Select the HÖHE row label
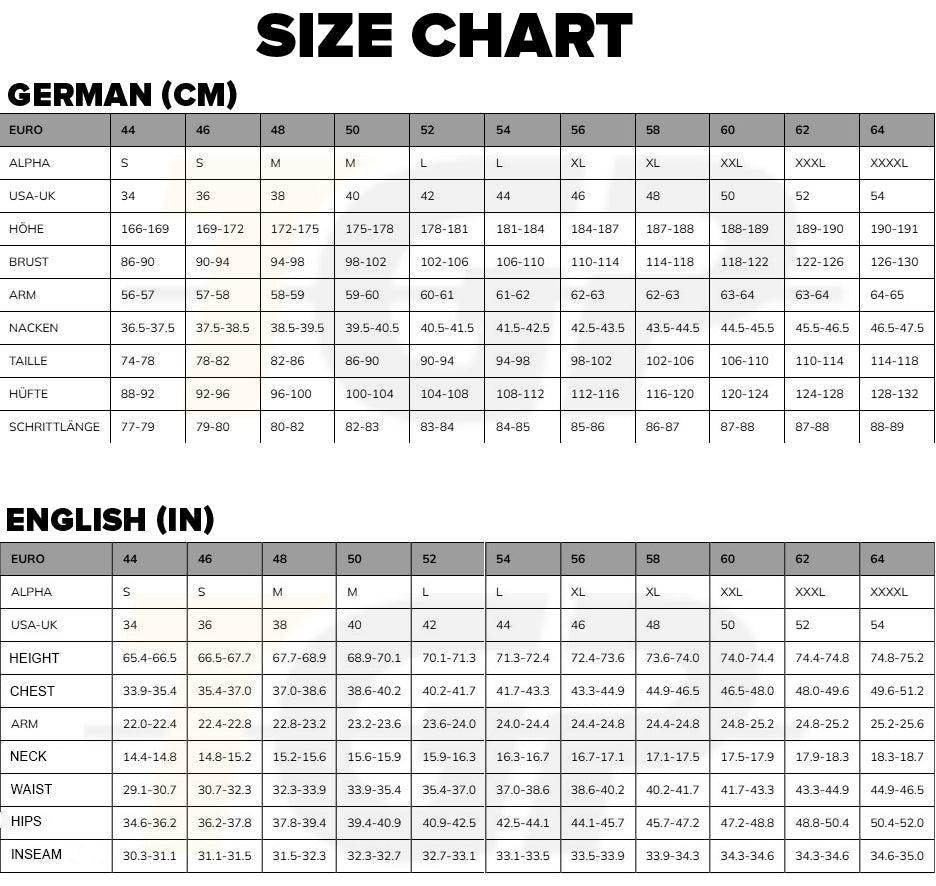 click(27, 229)
